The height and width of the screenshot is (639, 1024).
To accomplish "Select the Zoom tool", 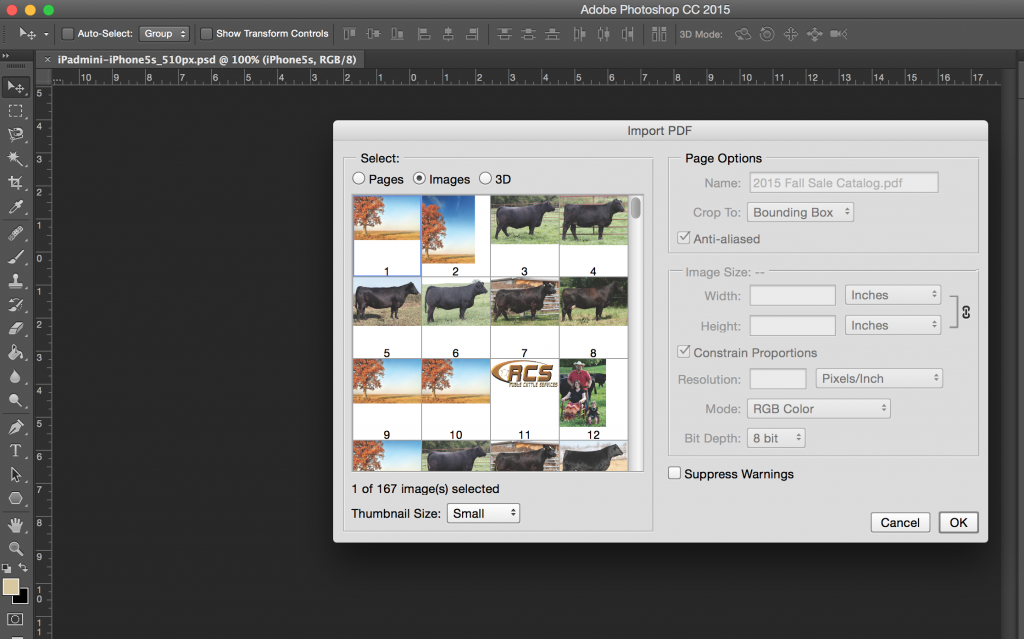I will click(x=16, y=549).
